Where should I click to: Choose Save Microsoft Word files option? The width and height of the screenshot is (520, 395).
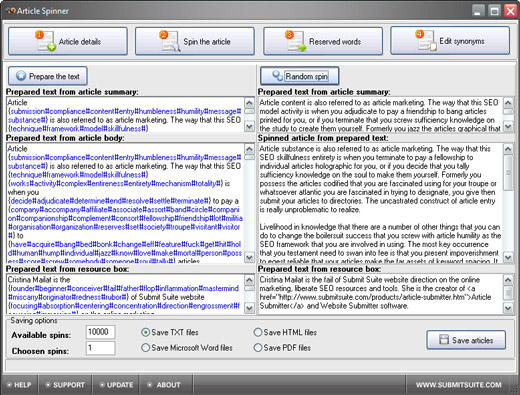click(145, 348)
